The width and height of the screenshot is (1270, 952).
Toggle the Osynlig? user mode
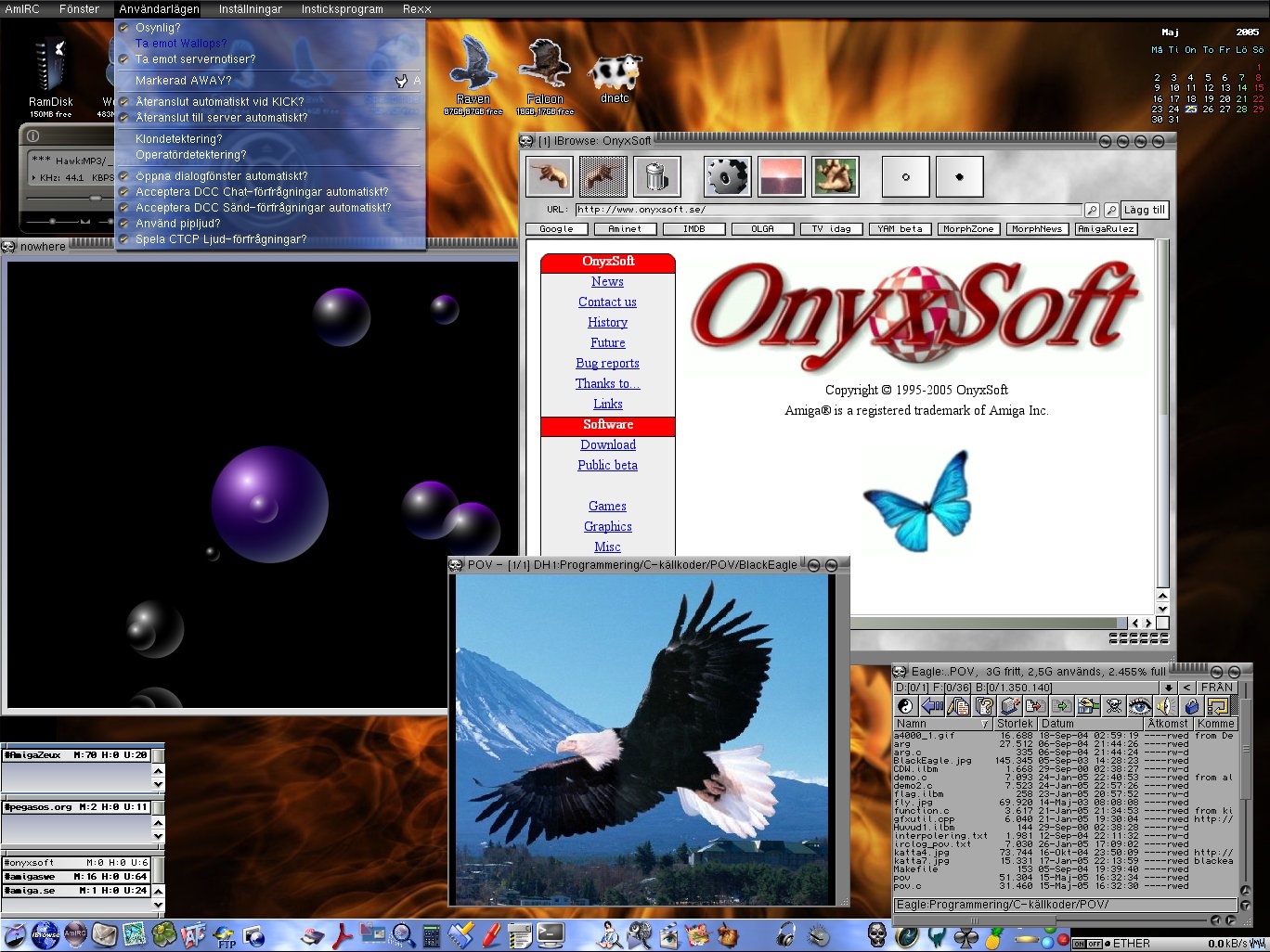(270, 28)
